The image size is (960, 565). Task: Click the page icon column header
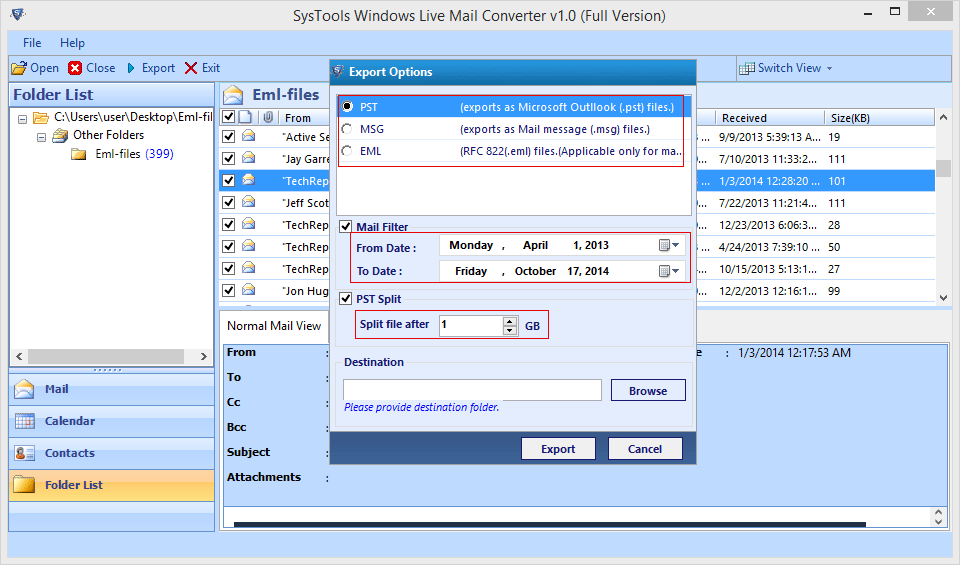coord(245,117)
